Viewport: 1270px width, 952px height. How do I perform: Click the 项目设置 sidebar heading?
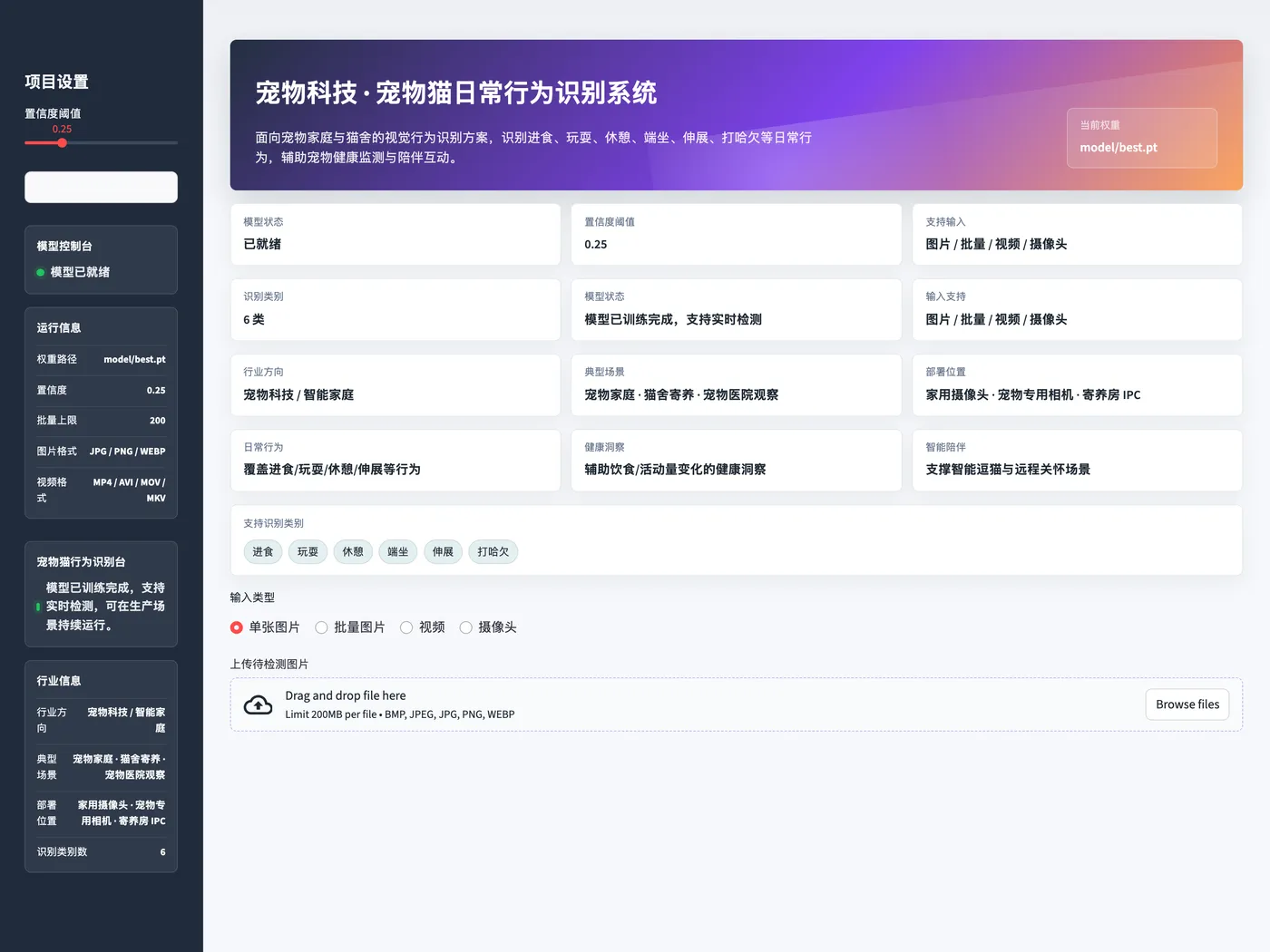(56, 82)
